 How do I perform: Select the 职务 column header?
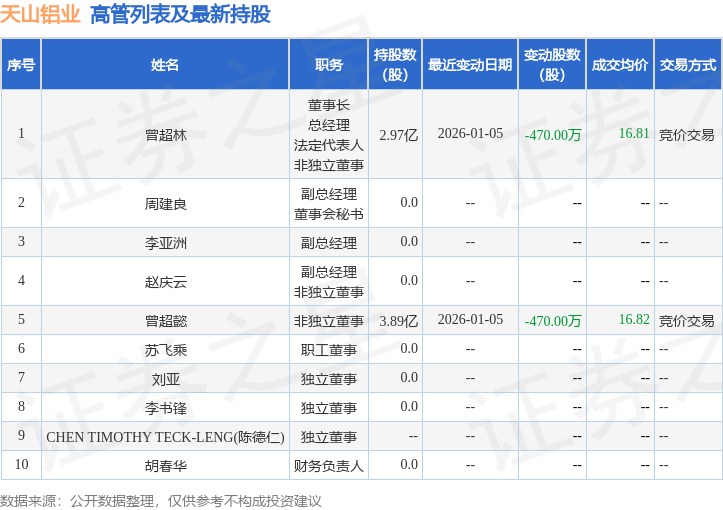[329, 65]
